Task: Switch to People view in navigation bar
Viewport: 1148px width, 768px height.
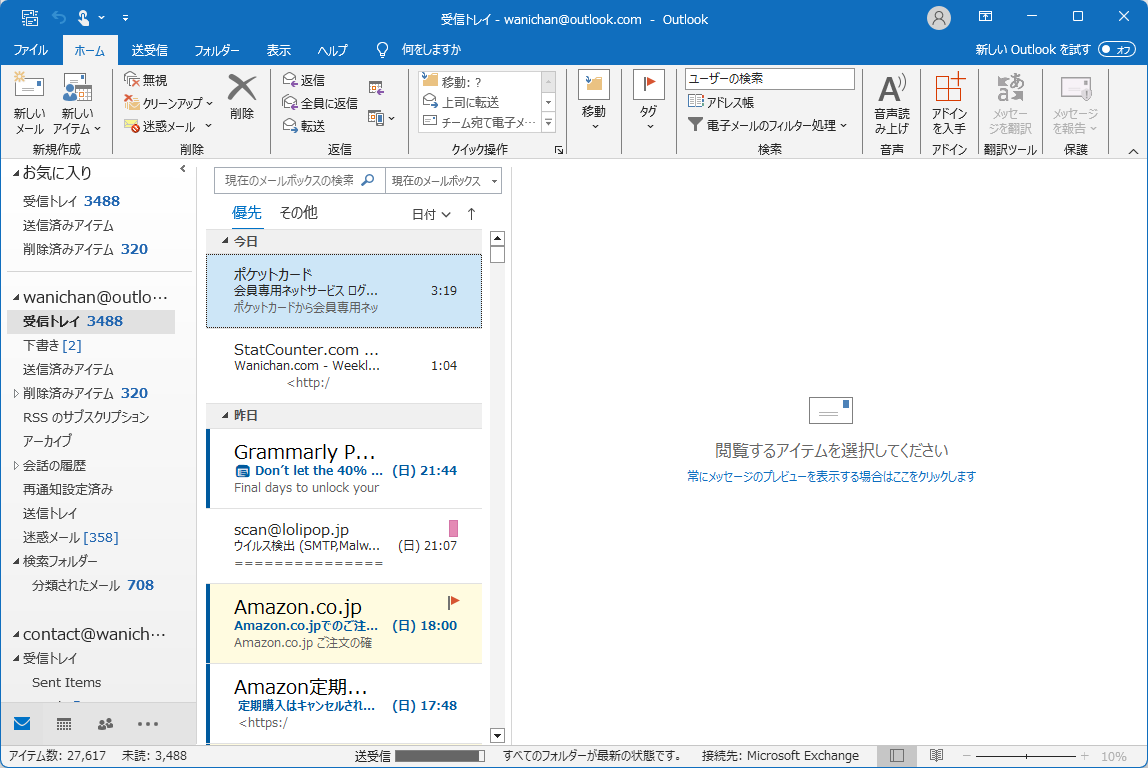Action: pos(105,724)
